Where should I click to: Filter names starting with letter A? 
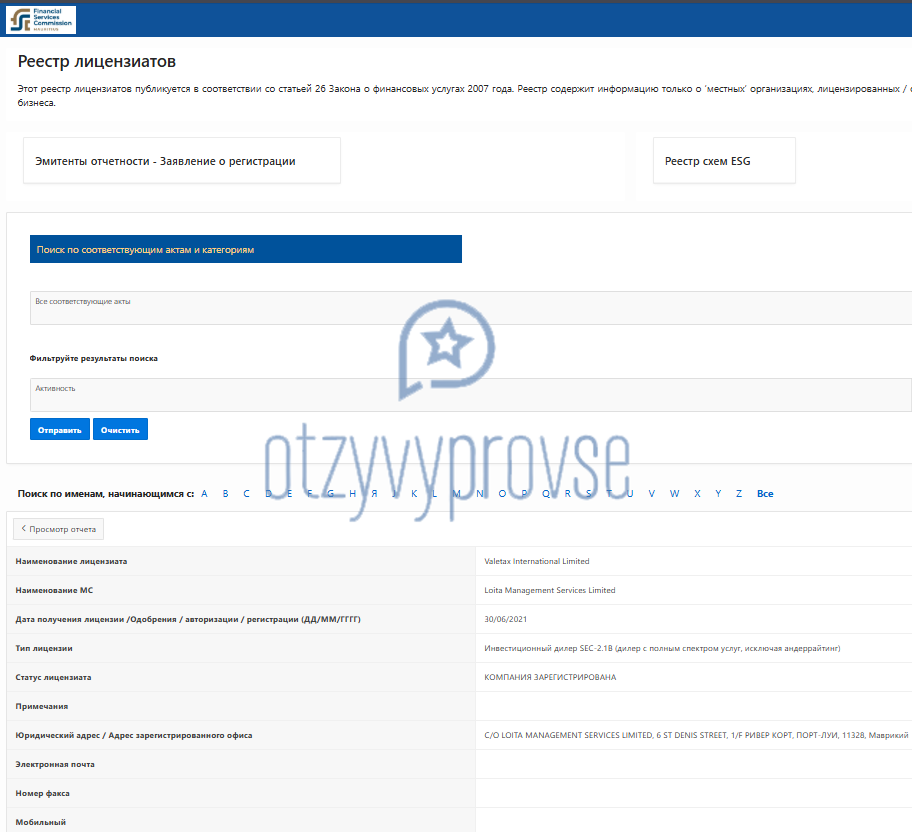tap(204, 493)
